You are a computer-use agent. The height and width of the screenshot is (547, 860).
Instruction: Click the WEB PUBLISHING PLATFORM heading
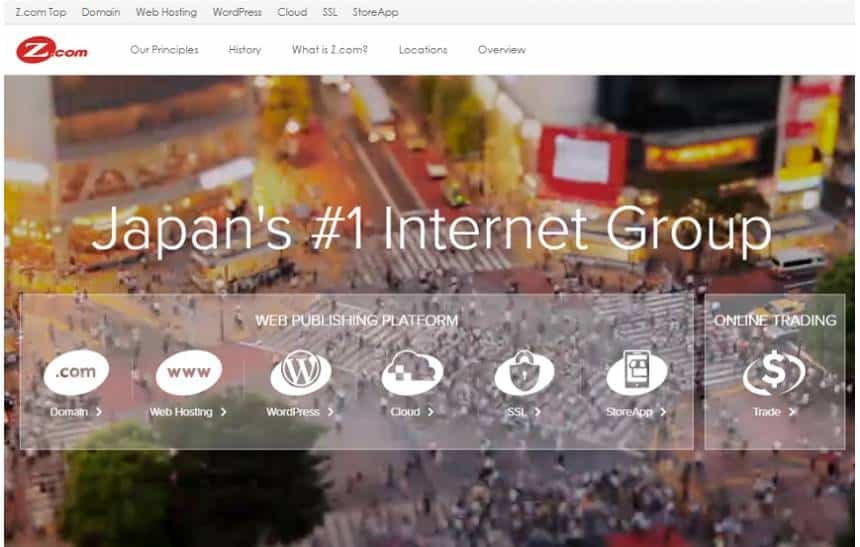(x=357, y=320)
